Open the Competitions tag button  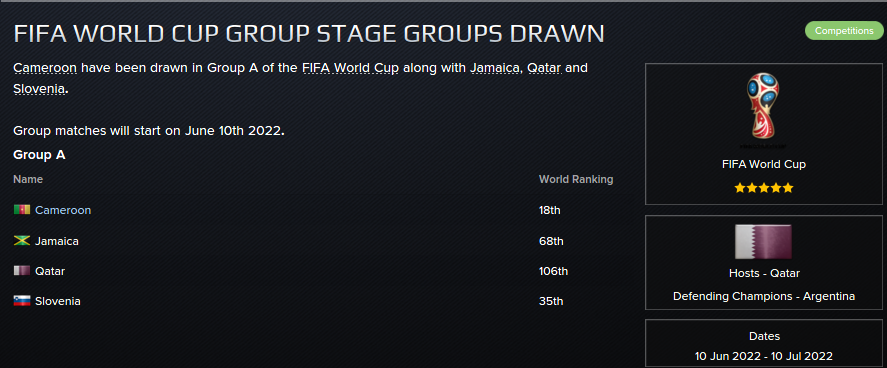pyautogui.click(x=844, y=31)
